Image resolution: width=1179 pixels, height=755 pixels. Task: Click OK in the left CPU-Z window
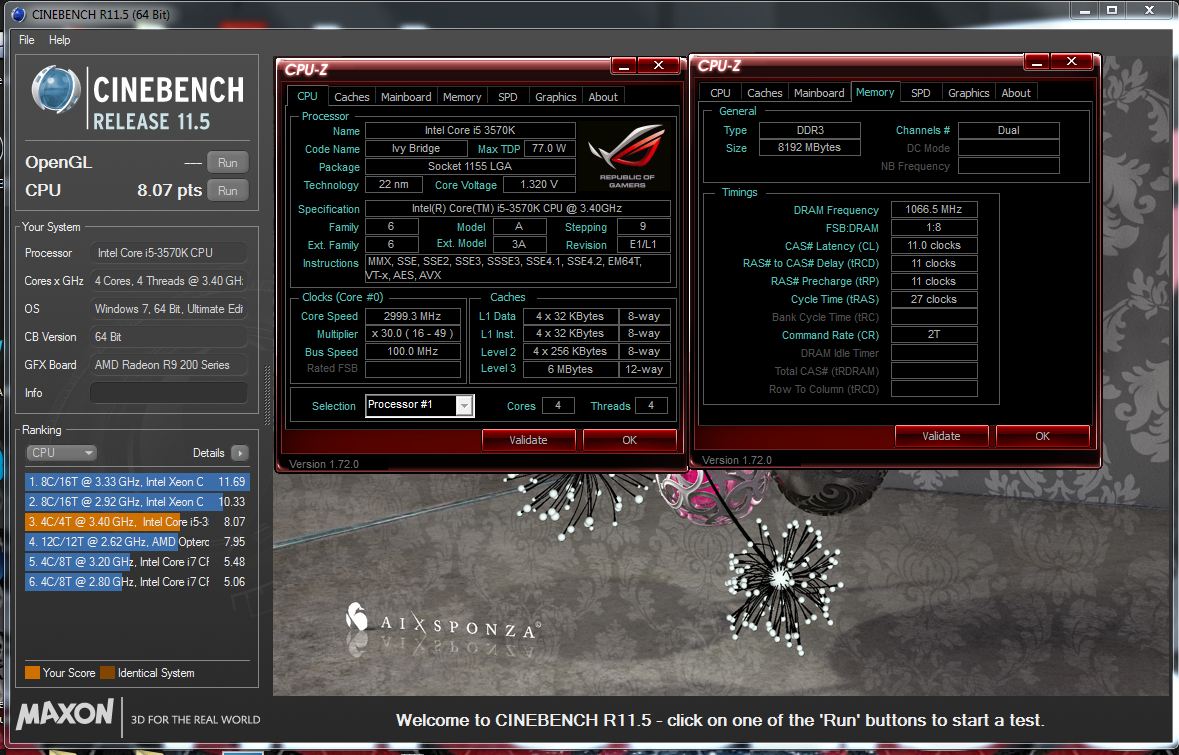pyautogui.click(x=629, y=440)
